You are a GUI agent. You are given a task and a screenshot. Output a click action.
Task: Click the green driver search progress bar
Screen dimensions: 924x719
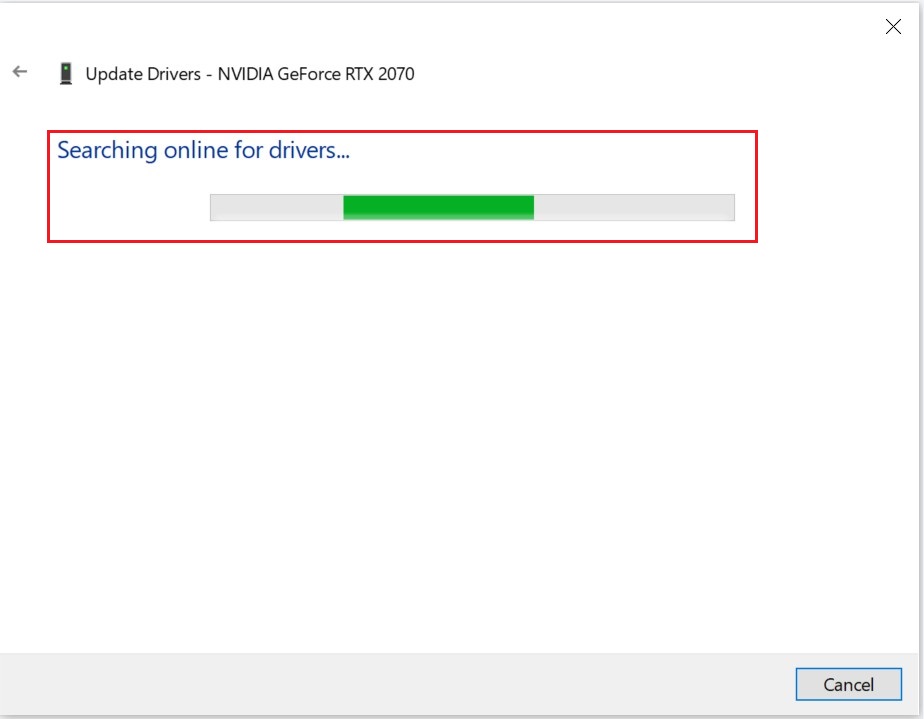point(472,207)
